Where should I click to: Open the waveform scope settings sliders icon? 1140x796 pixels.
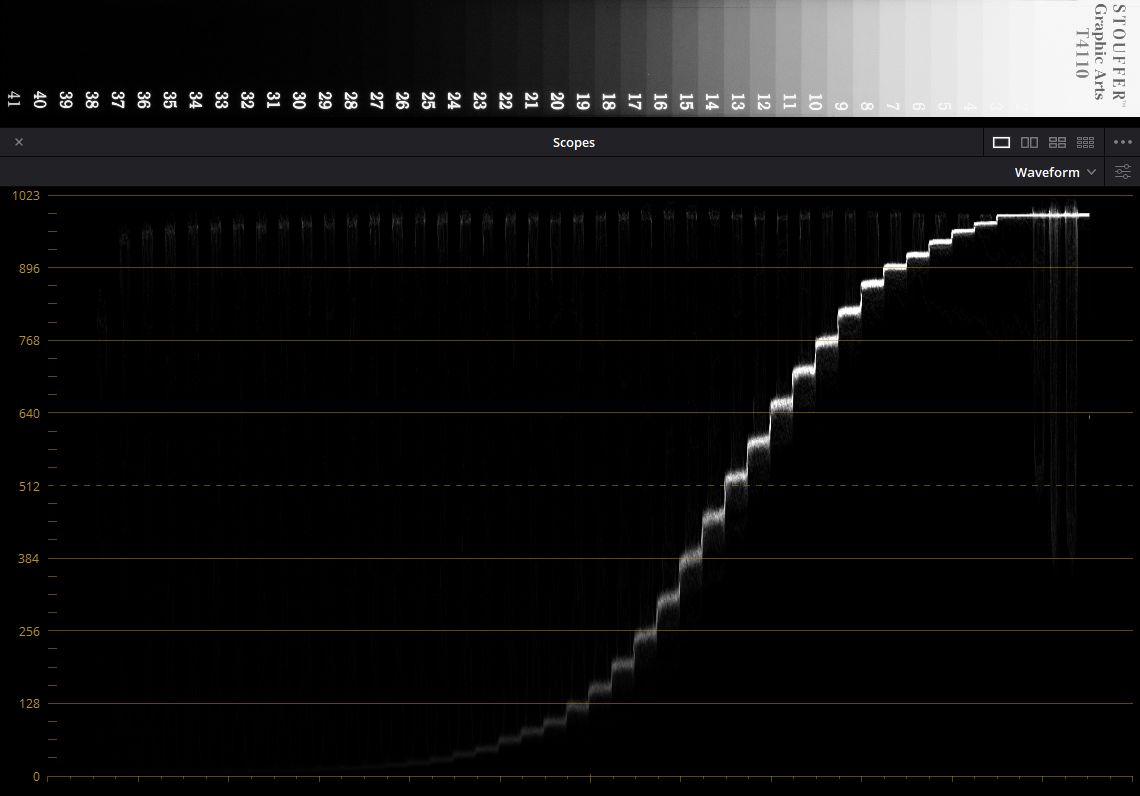pyautogui.click(x=1123, y=172)
